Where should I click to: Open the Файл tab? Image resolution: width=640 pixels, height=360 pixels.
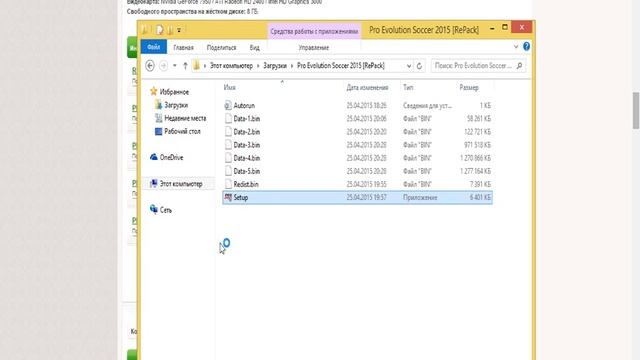[x=154, y=47]
